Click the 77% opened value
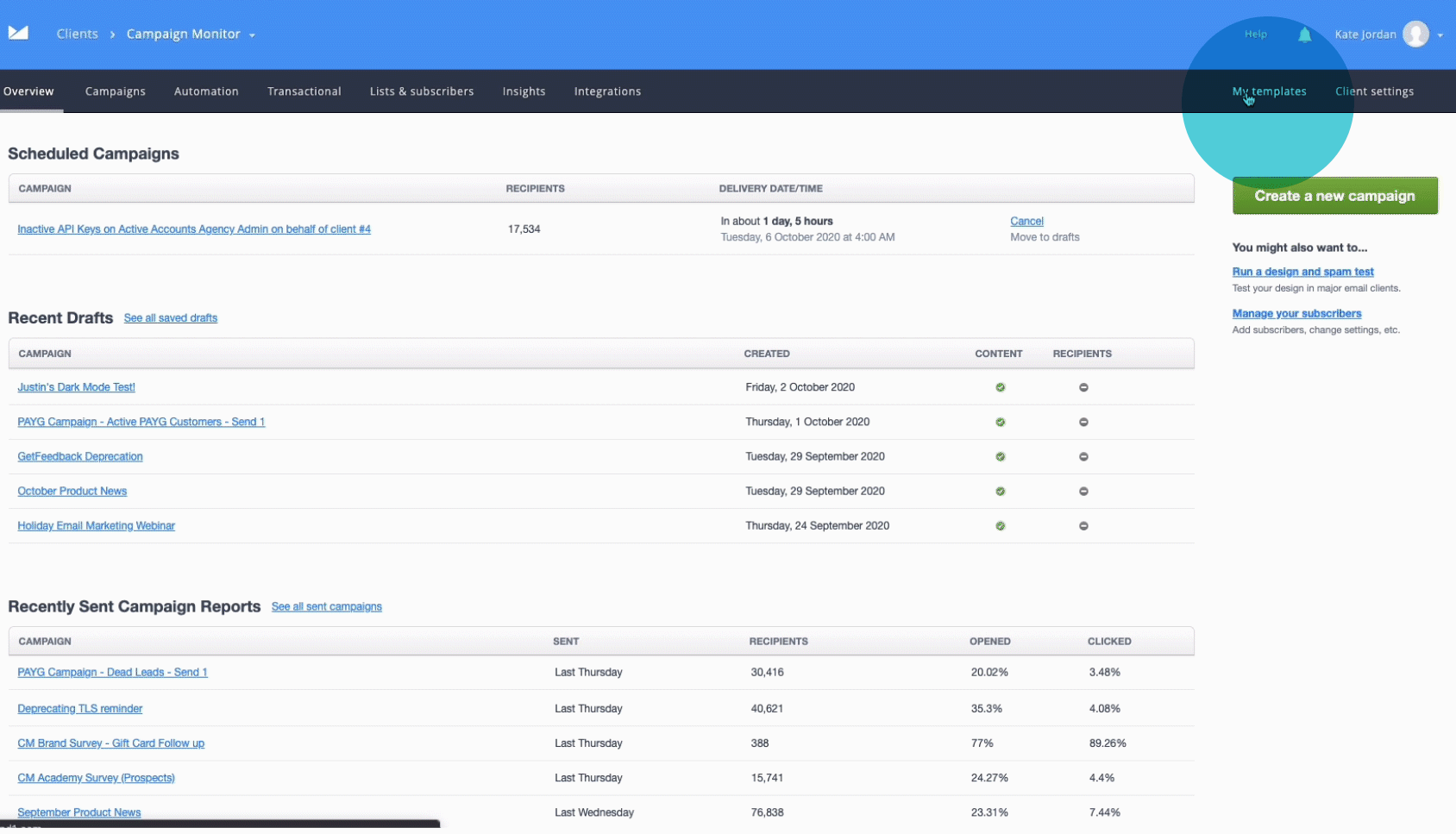Screen dimensions: 1456x834 (982, 743)
